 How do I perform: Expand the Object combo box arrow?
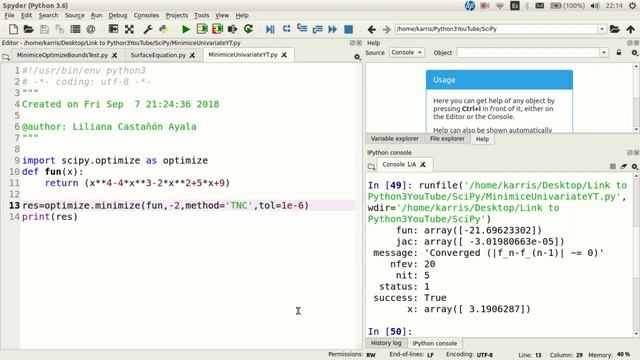tap(604, 52)
